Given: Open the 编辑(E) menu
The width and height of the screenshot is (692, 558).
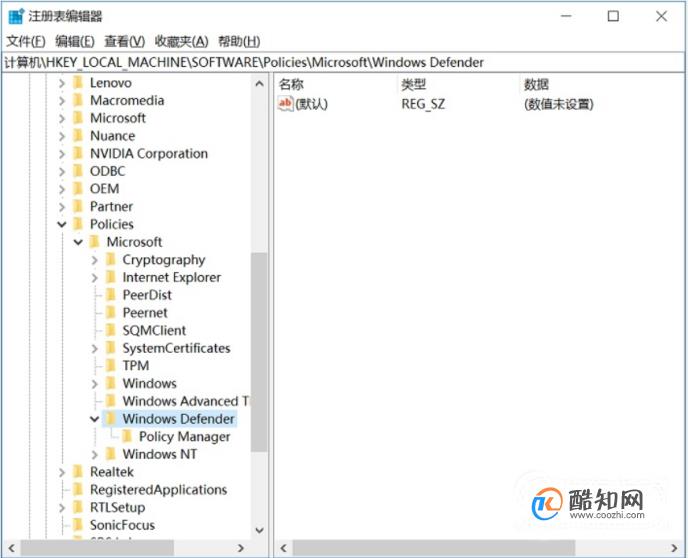Looking at the screenshot, I should click(75, 41).
